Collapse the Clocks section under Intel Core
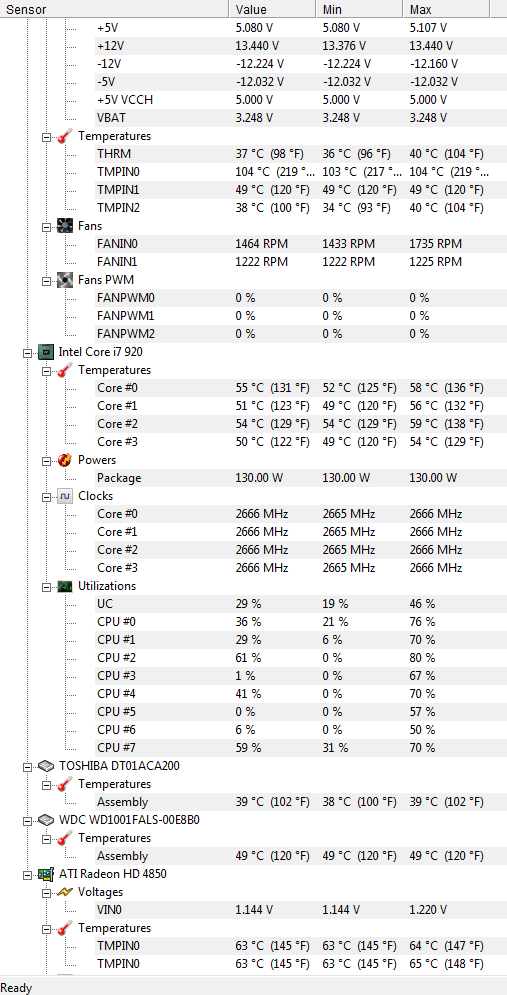 point(46,496)
